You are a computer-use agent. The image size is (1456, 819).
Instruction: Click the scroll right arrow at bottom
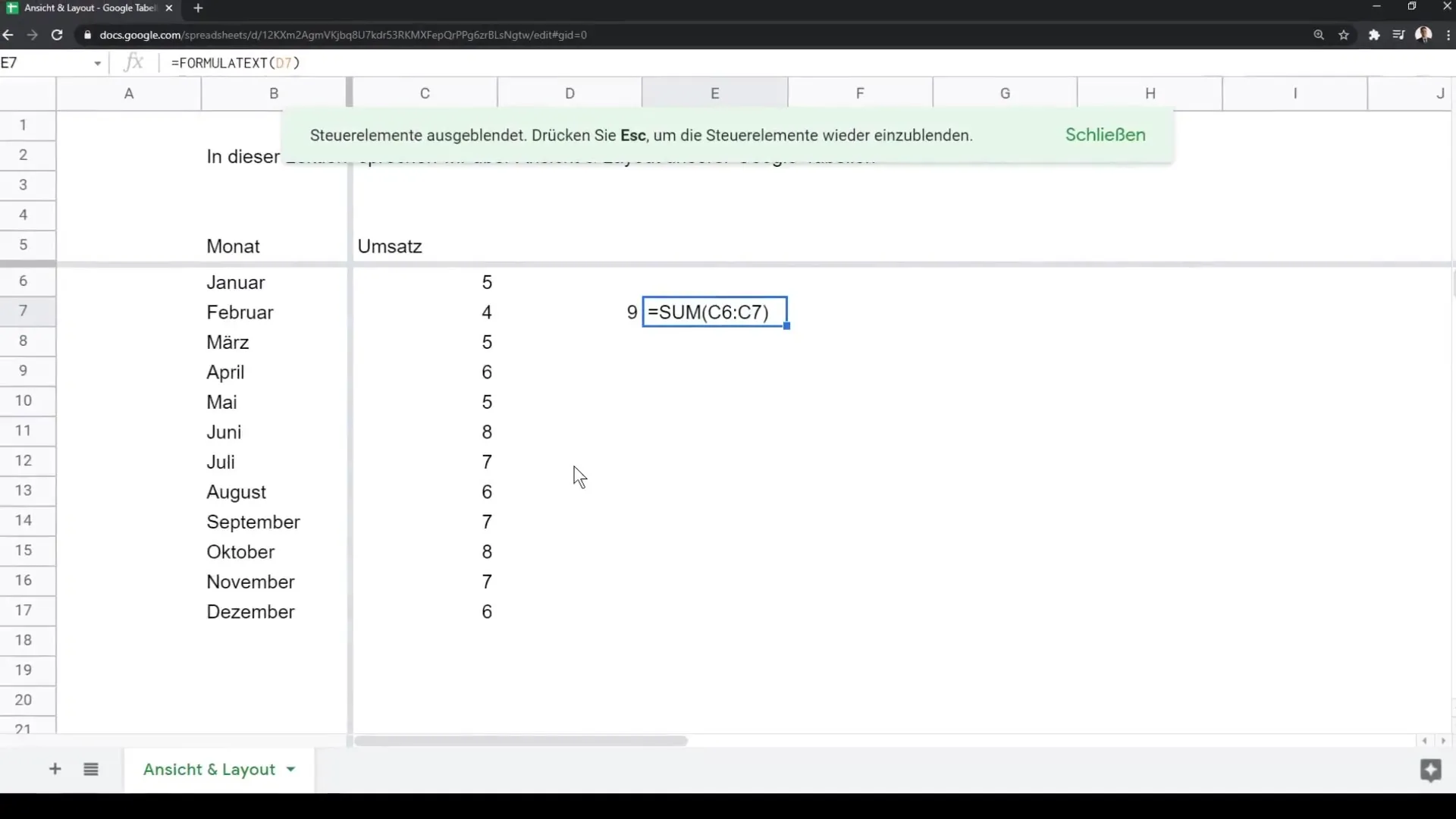[x=1443, y=741]
